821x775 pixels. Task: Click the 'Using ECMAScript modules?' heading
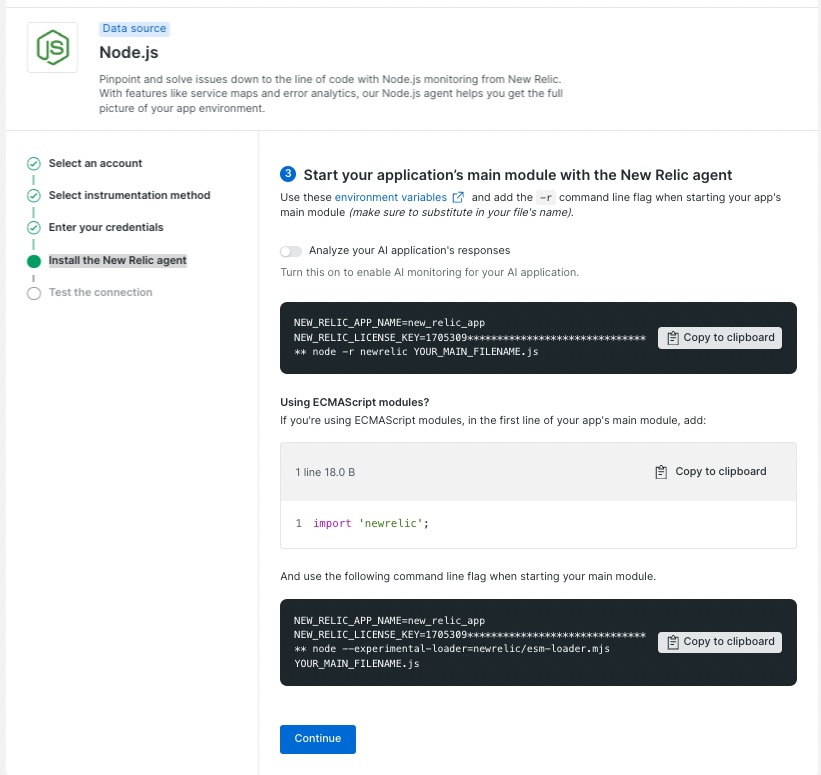pyautogui.click(x=354, y=402)
